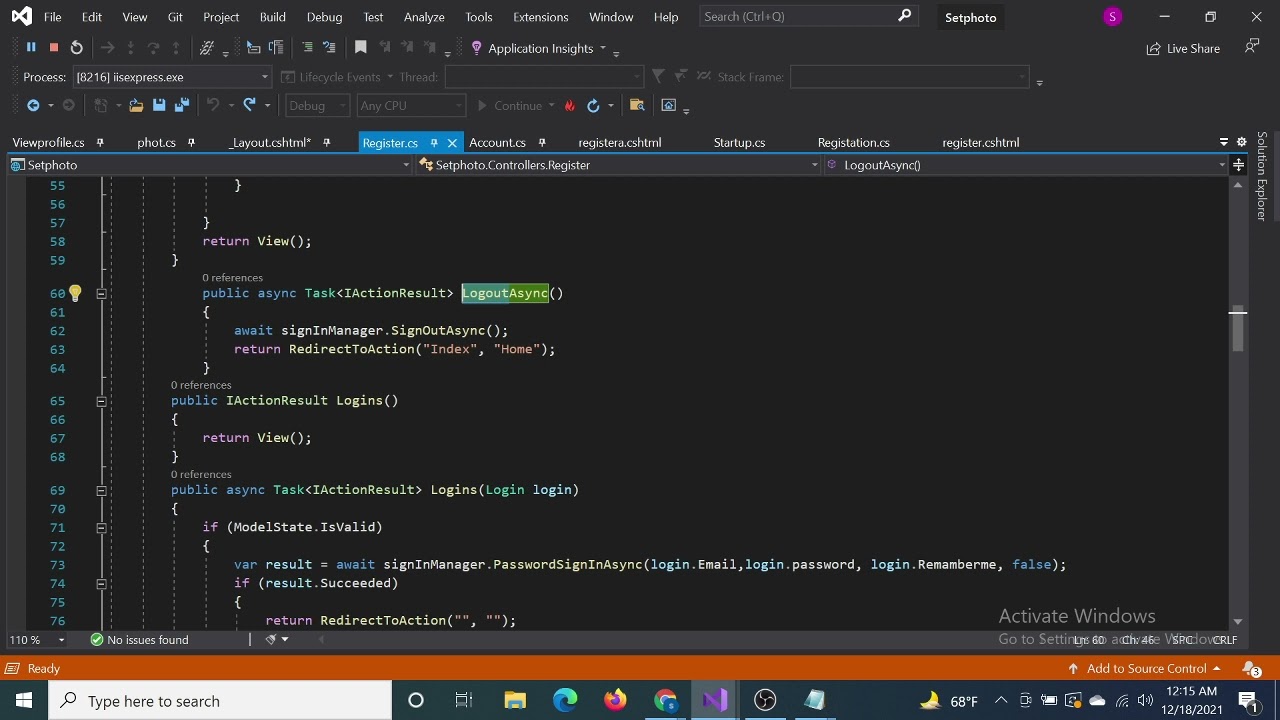1280x720 pixels.
Task: Click the Application Insights lightbulb icon
Action: click(x=476, y=48)
